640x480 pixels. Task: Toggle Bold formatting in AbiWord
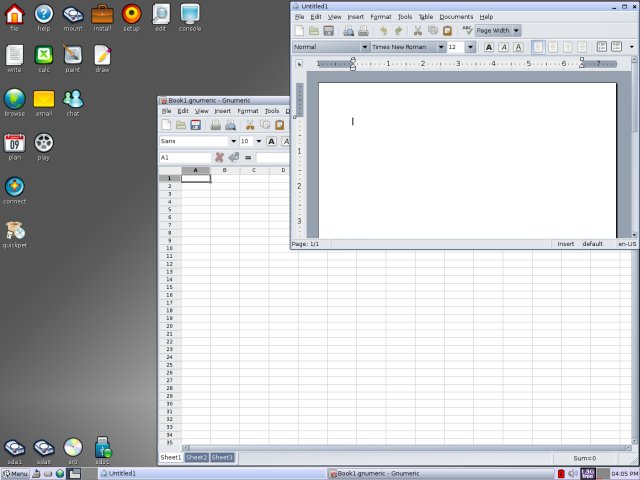489,47
